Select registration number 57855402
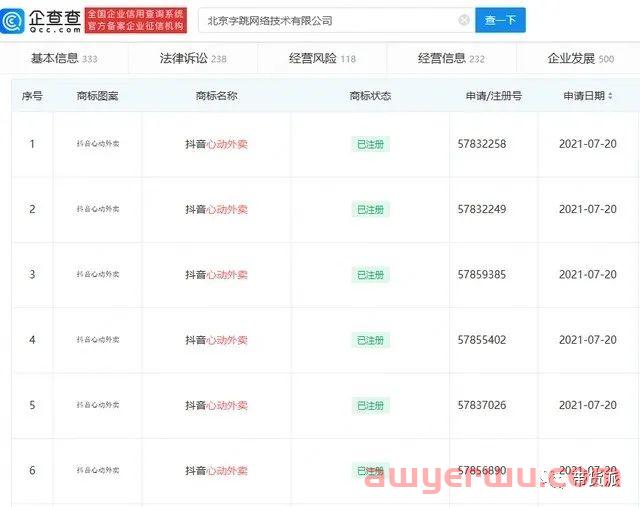Image resolution: width=640 pixels, height=507 pixels. pyautogui.click(x=482, y=340)
